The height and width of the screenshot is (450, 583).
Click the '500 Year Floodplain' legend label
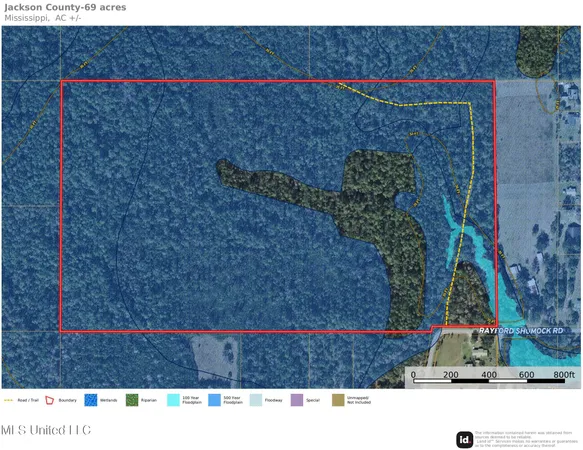pyautogui.click(x=233, y=400)
